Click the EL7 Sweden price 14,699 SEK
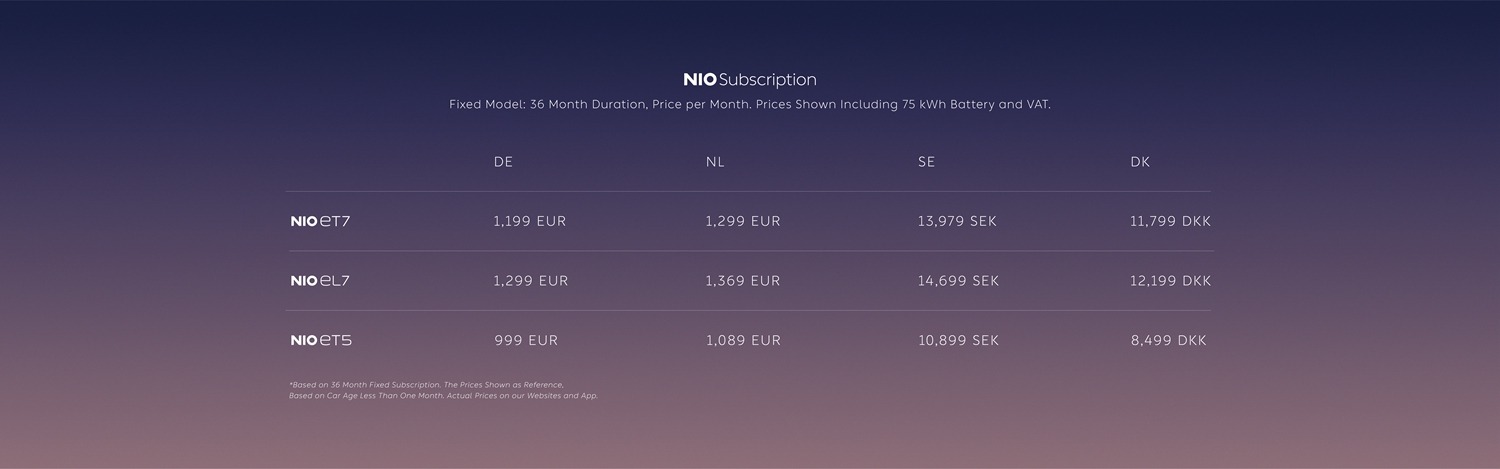Image resolution: width=1500 pixels, height=469 pixels. tap(958, 281)
